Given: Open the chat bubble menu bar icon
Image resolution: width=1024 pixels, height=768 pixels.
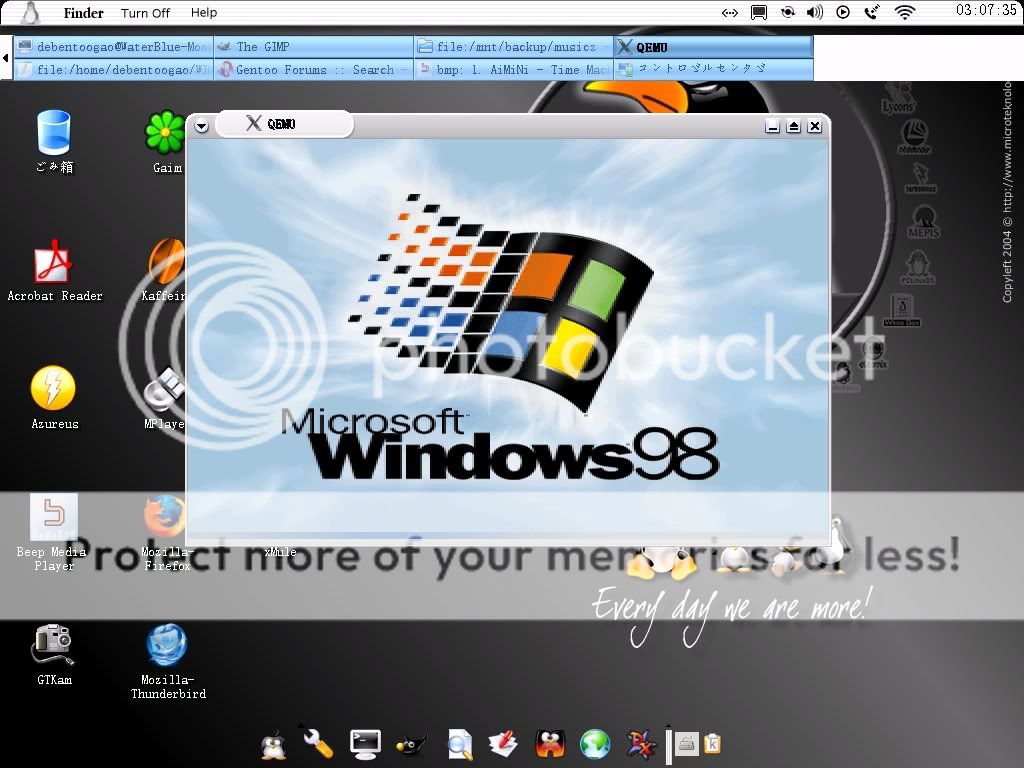Looking at the screenshot, I should click(758, 12).
